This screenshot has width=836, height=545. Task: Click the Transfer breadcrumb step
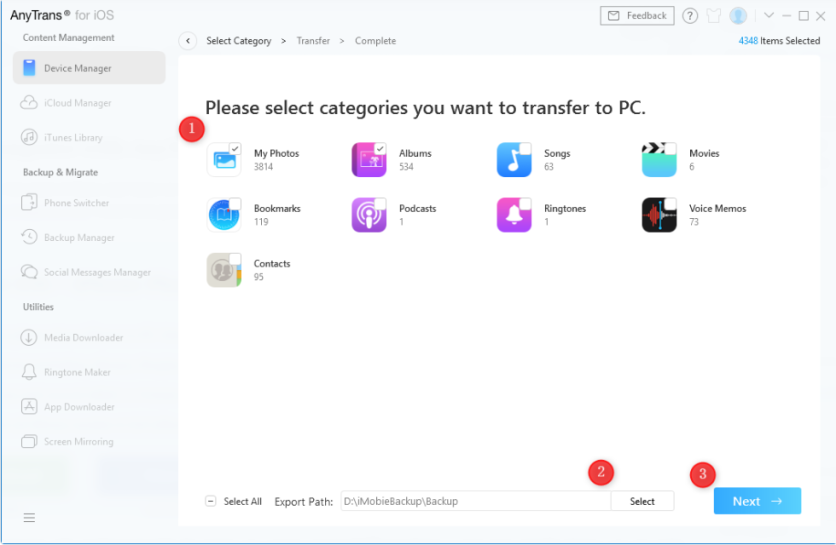click(x=313, y=41)
